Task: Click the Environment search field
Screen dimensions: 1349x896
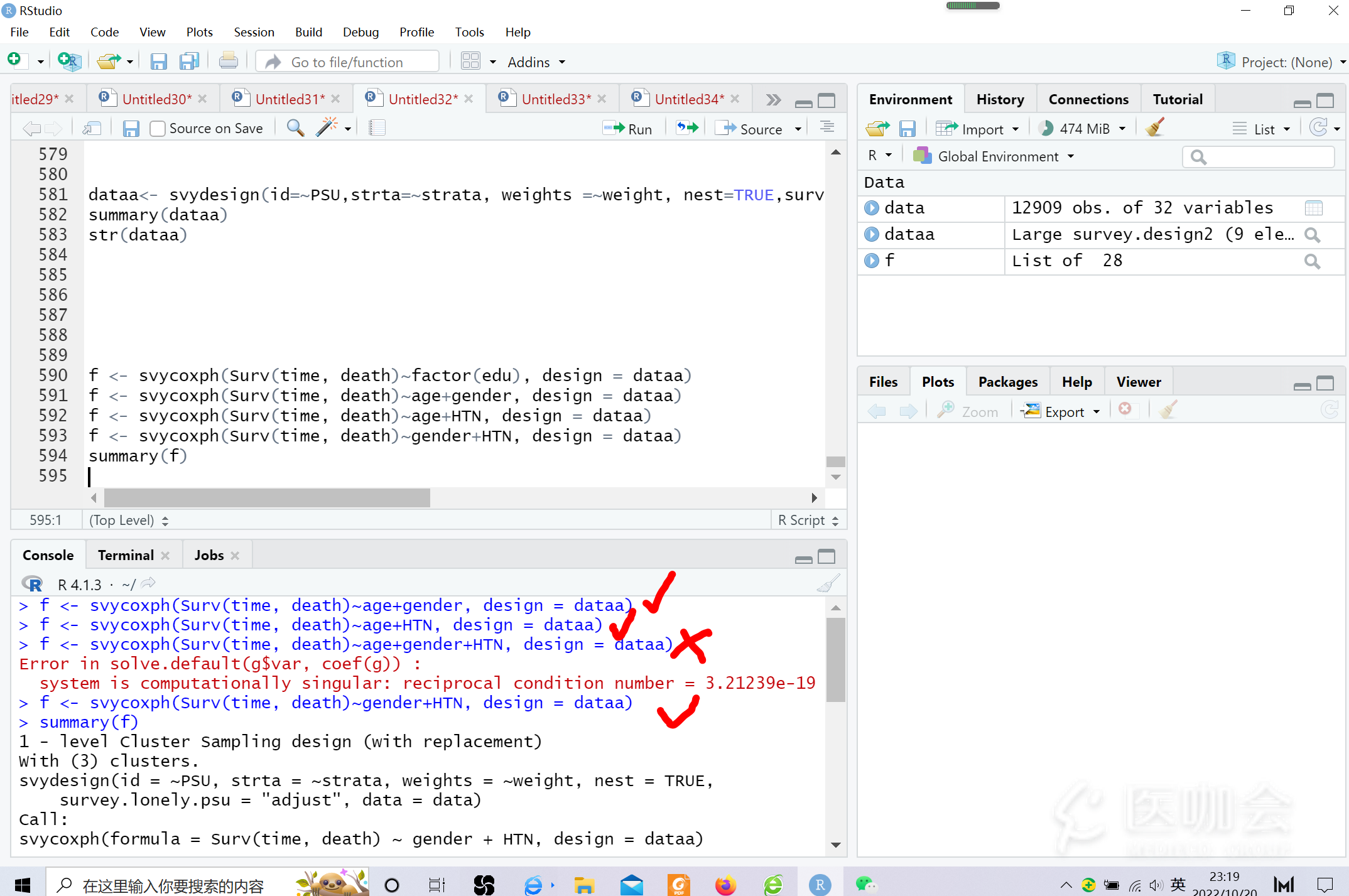Action: click(x=1259, y=157)
